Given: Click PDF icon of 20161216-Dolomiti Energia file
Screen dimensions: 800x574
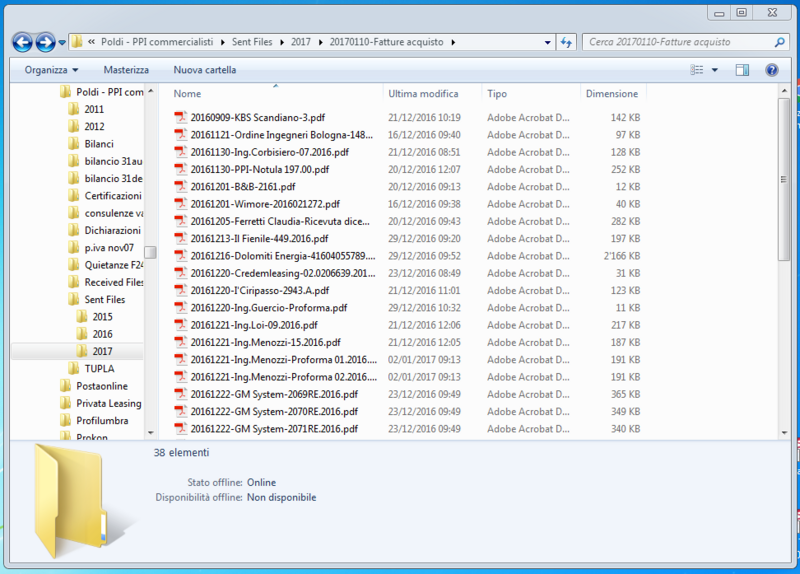Looking at the screenshot, I should click(x=180, y=256).
